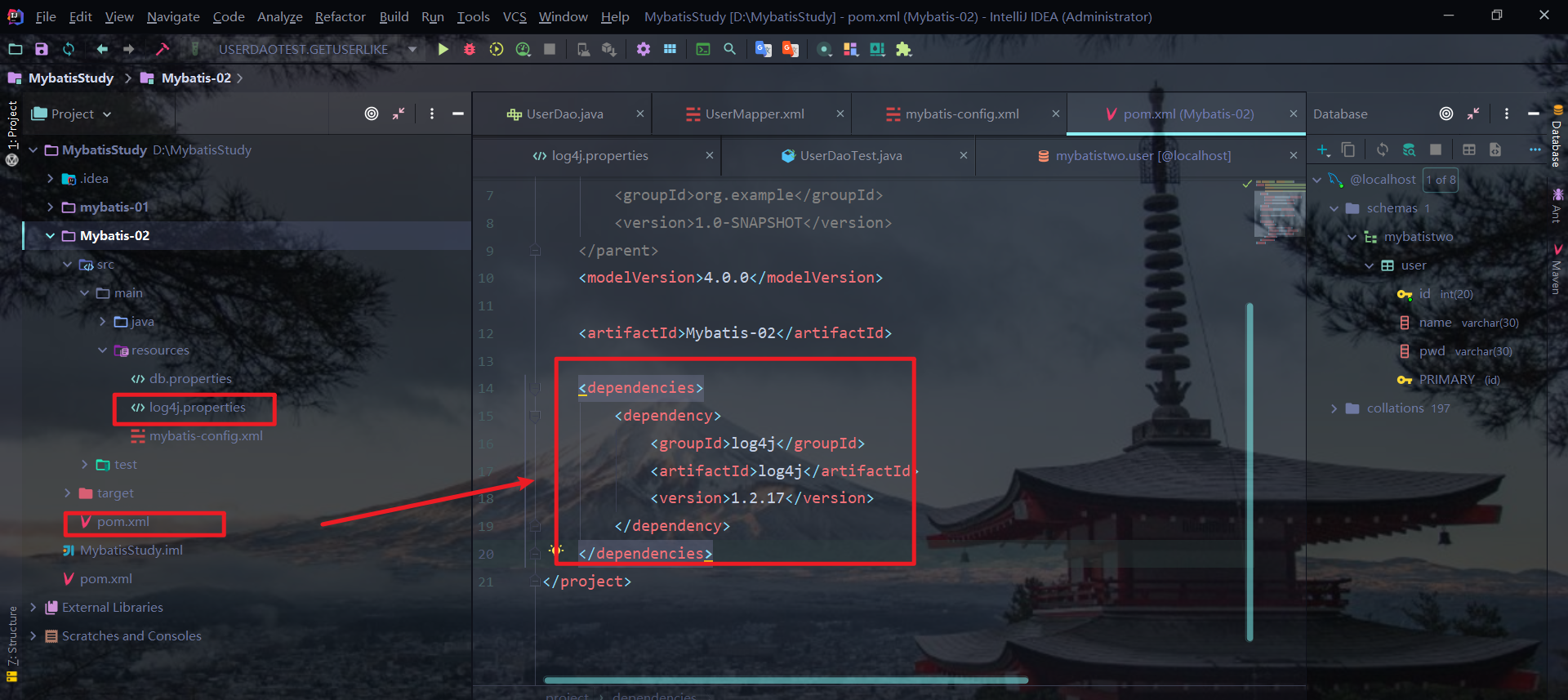Open the File menu

(46, 16)
